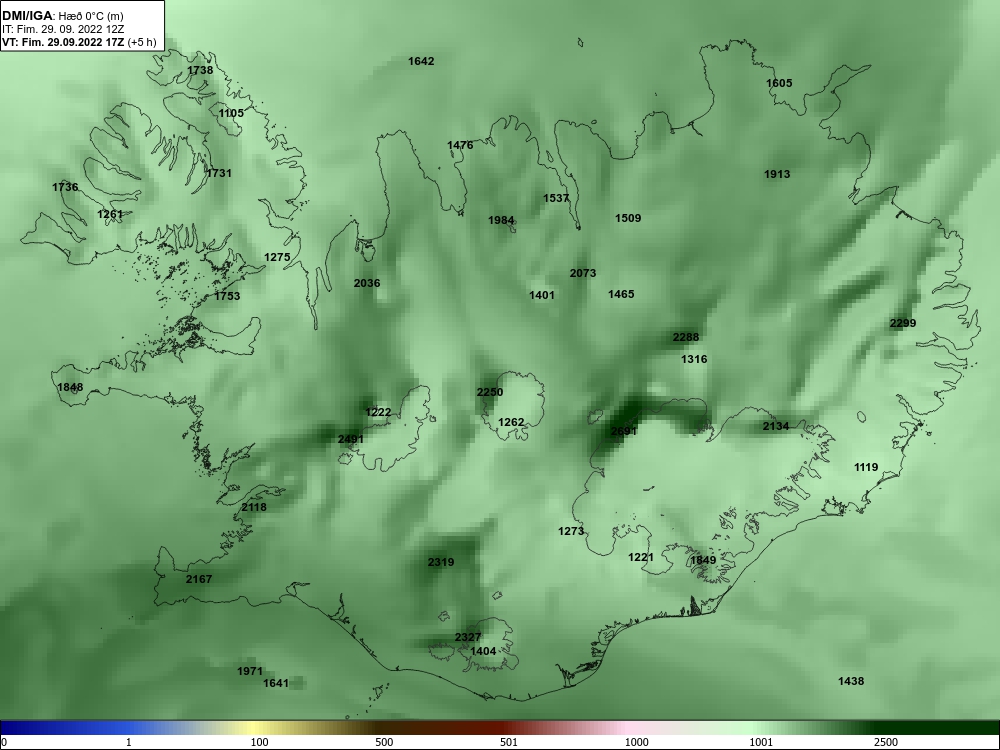Click the 'IT: Fim. 29. 09. 2022 12Z' line
1000x750 pixels.
coord(63,29)
